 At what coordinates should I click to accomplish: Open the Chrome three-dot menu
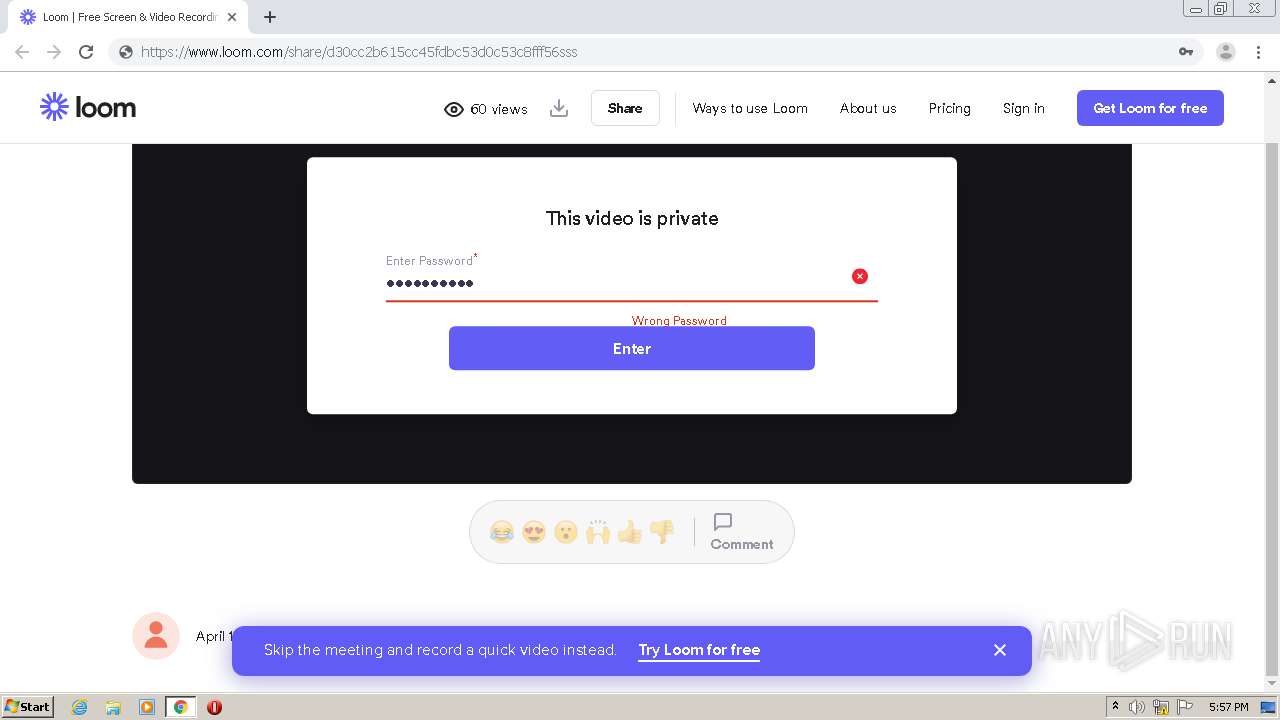(x=1259, y=52)
